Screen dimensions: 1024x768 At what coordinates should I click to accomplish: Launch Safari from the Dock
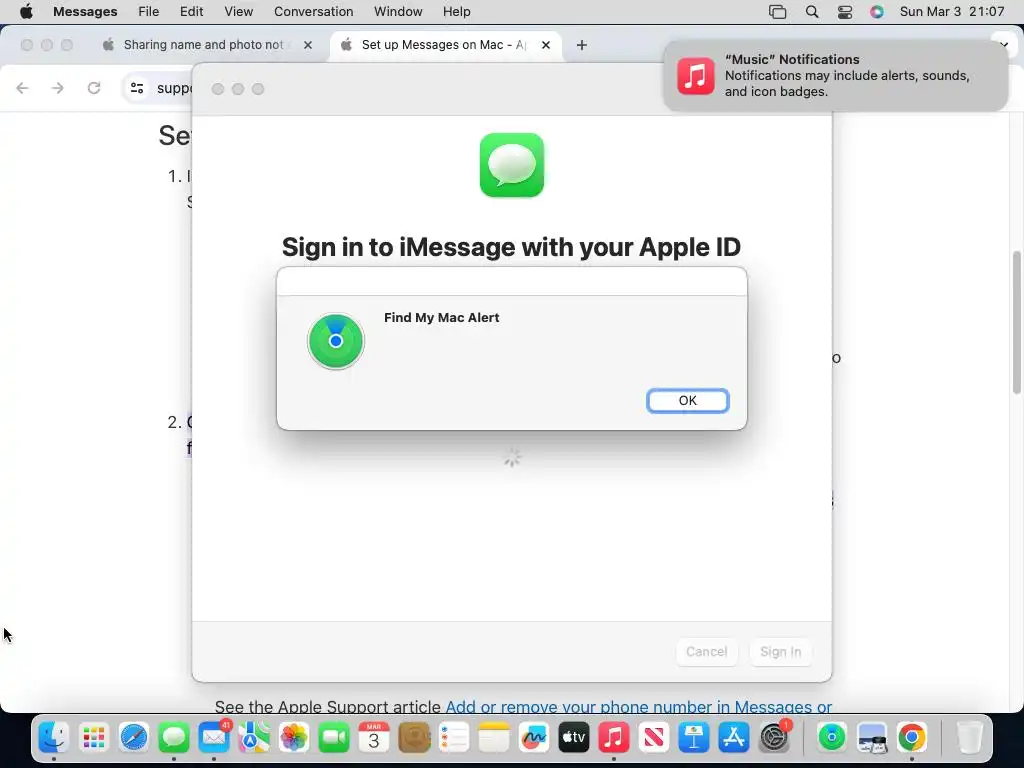134,738
